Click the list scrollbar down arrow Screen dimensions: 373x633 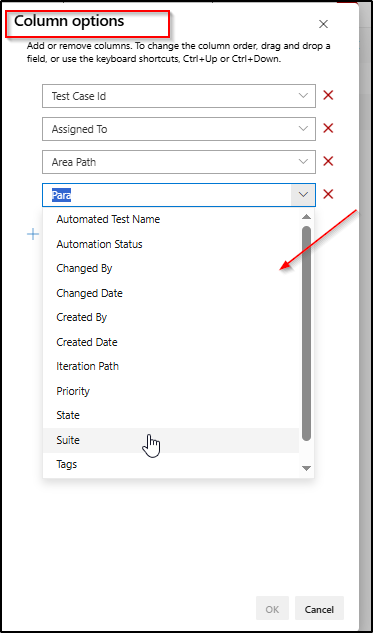pyautogui.click(x=307, y=468)
